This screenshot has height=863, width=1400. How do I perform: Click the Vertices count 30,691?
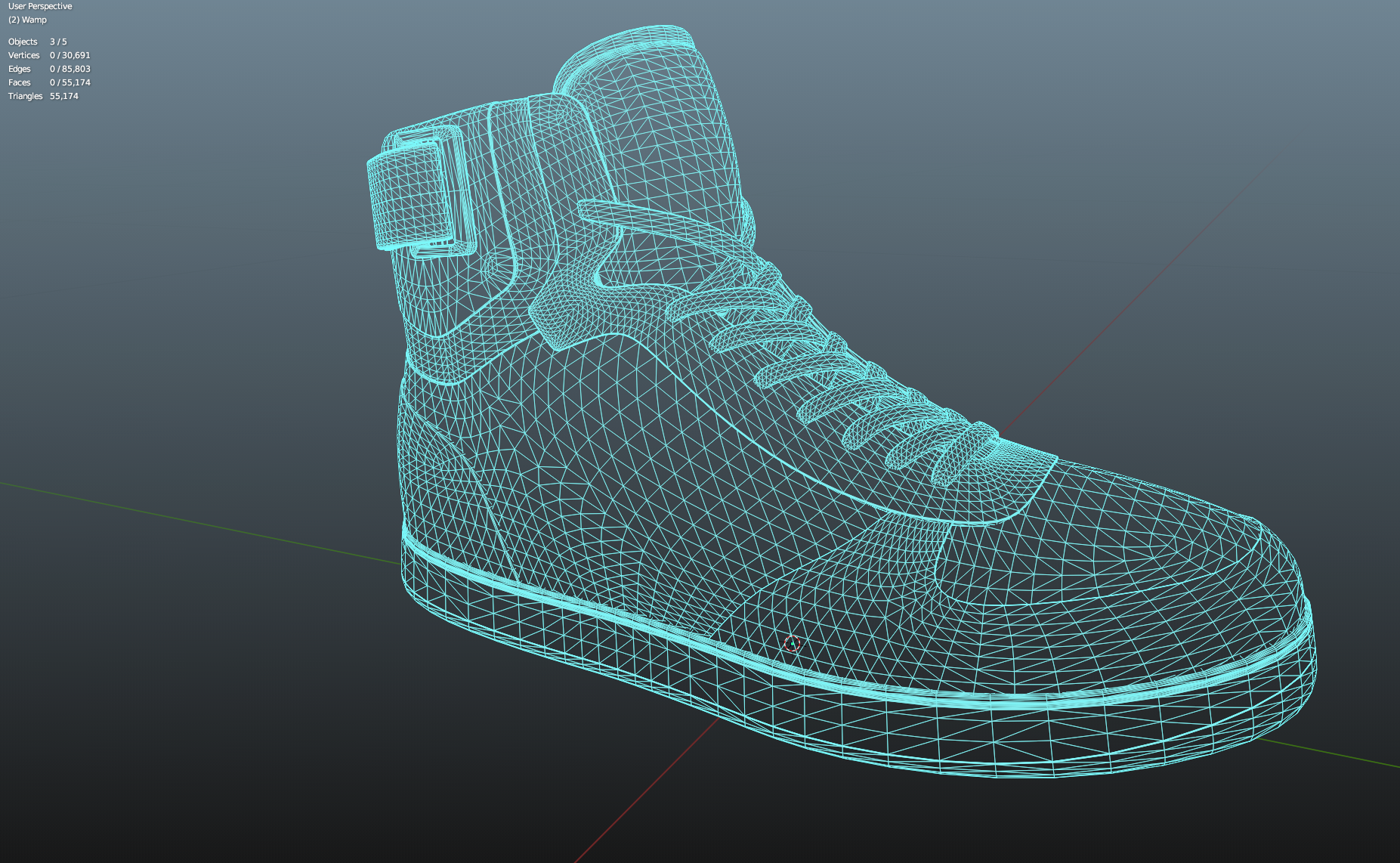coord(70,55)
